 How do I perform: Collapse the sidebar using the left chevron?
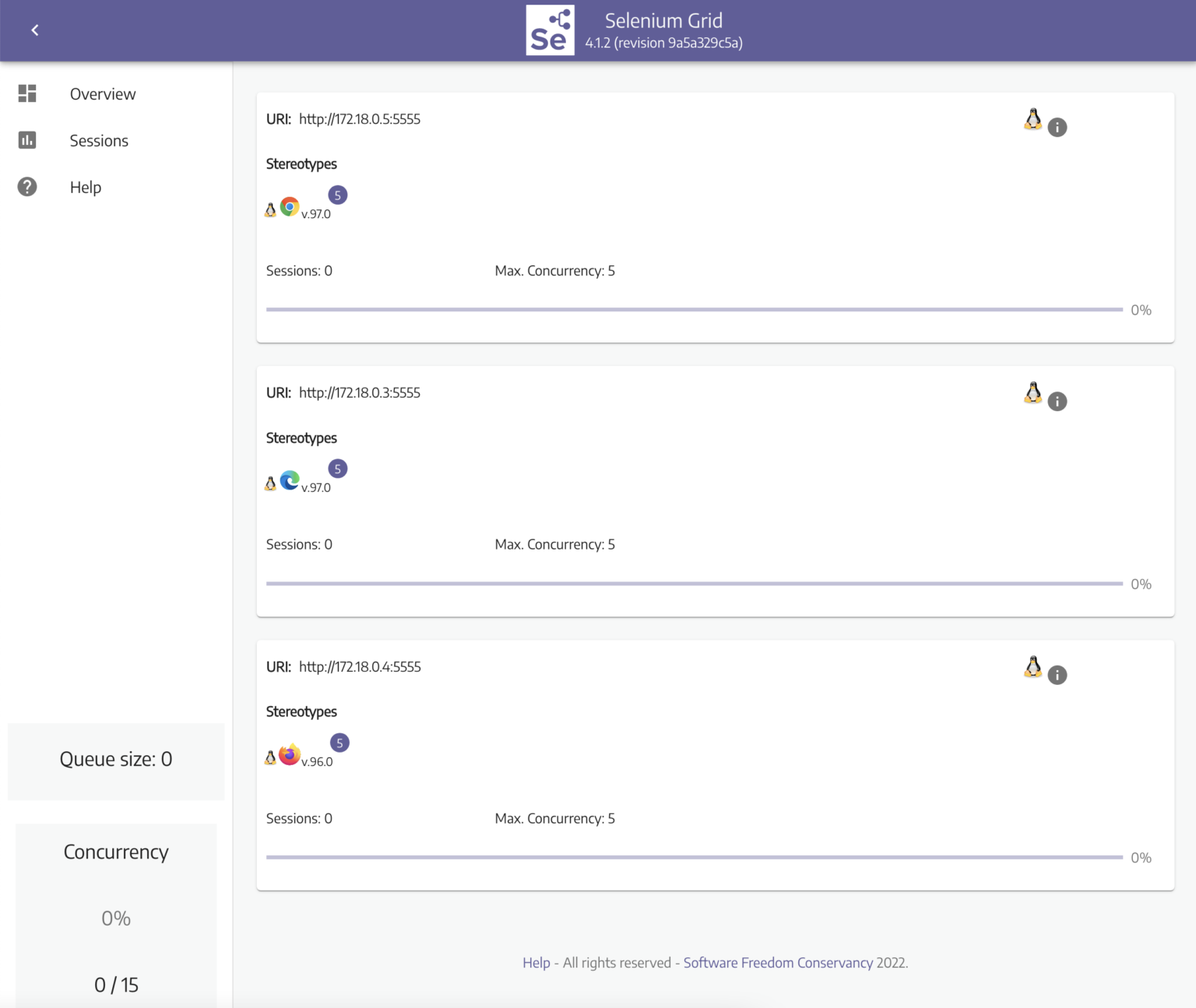(x=34, y=29)
